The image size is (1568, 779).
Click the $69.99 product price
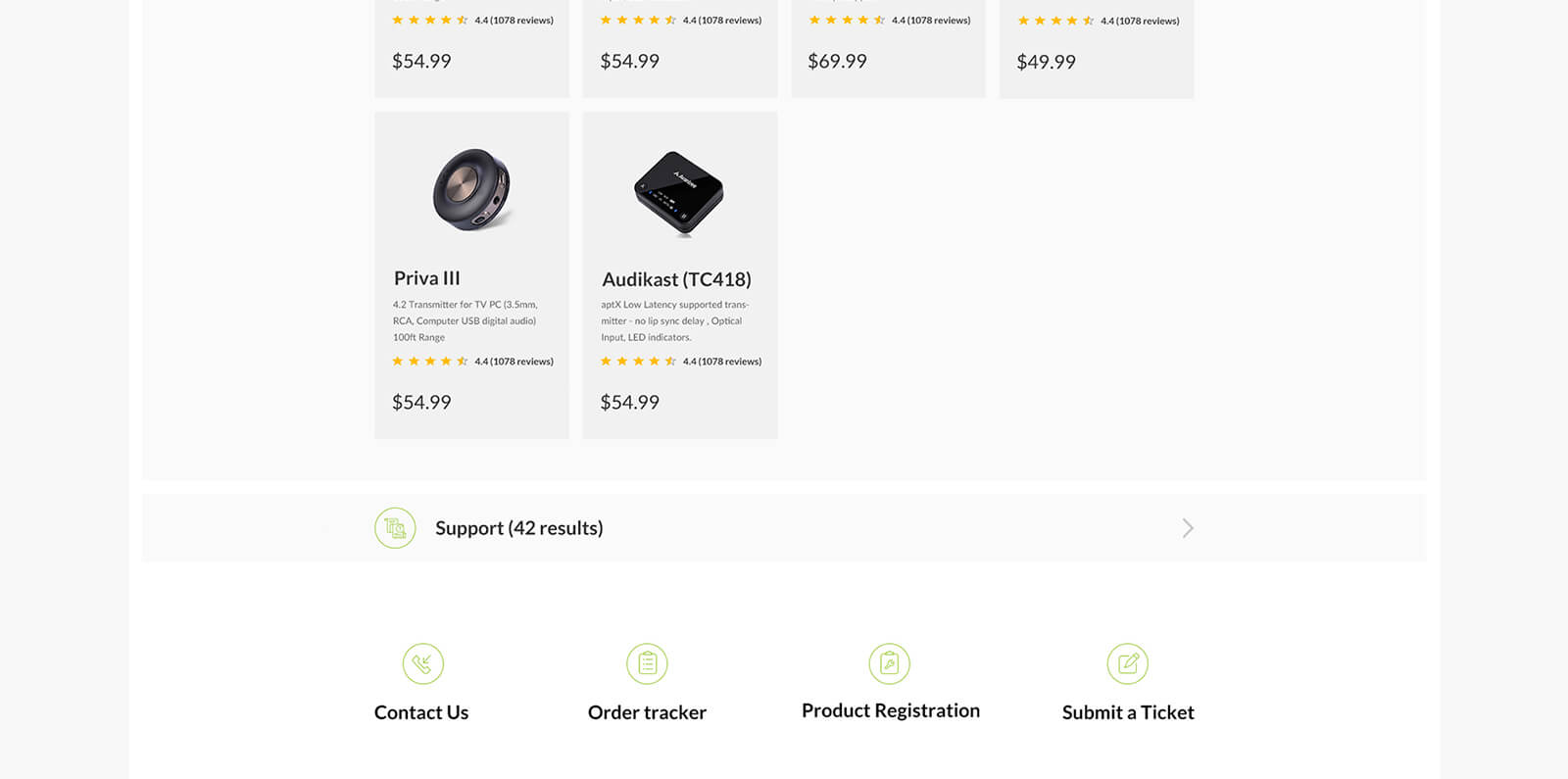coord(837,61)
